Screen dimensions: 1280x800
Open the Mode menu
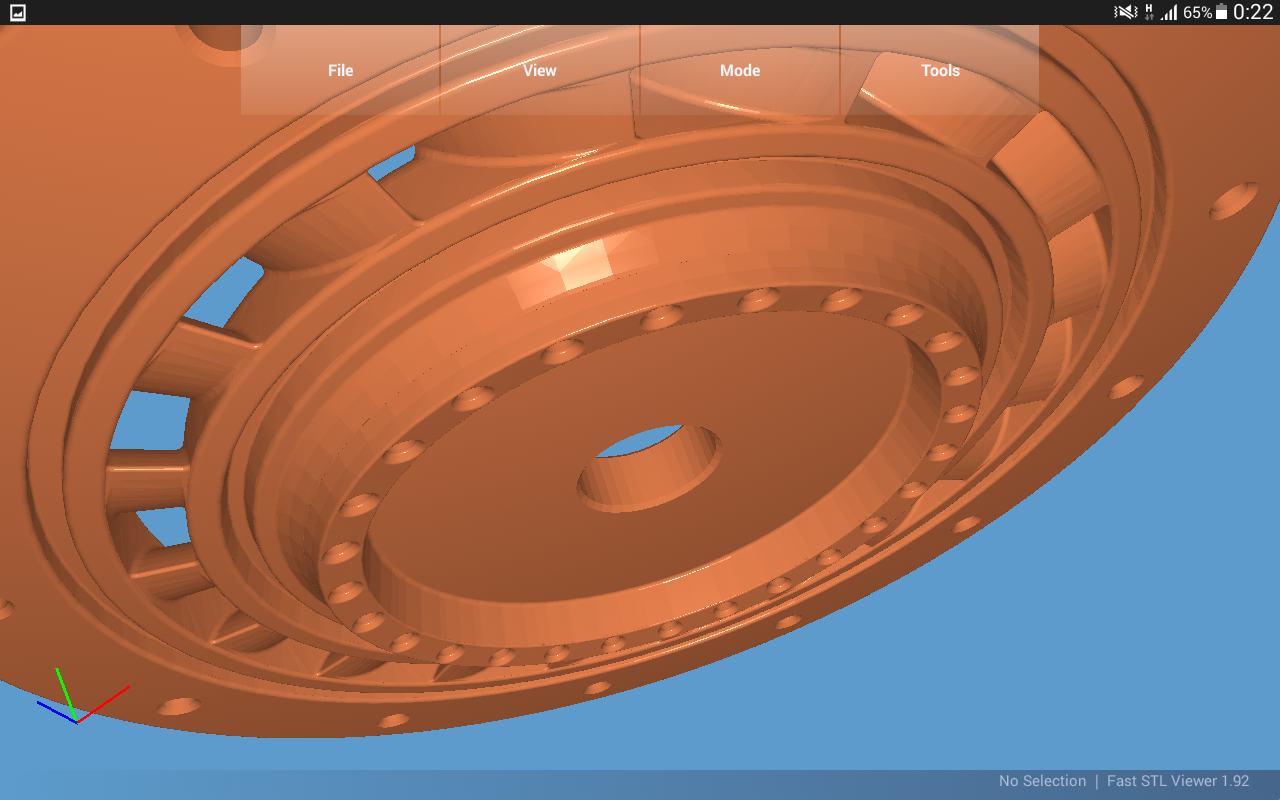pyautogui.click(x=740, y=70)
